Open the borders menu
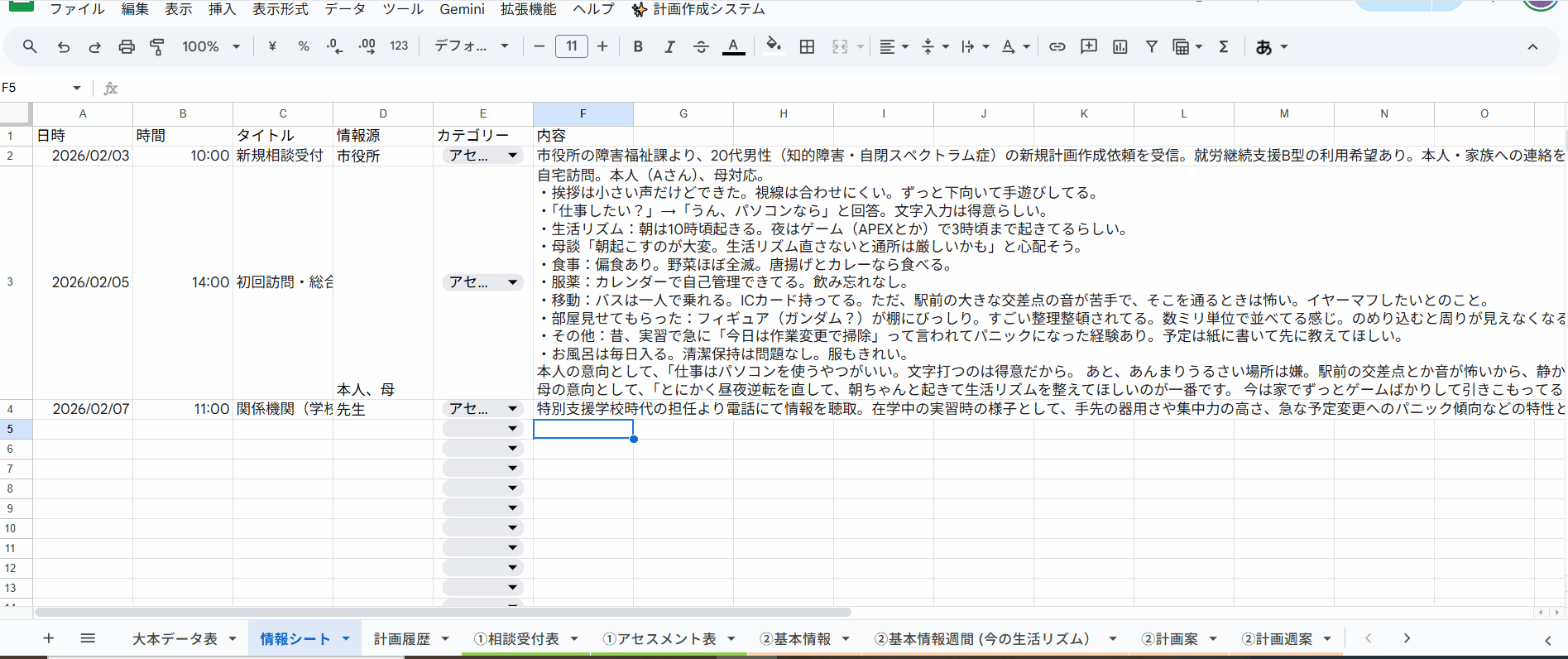This screenshot has width=1568, height=659. point(807,46)
